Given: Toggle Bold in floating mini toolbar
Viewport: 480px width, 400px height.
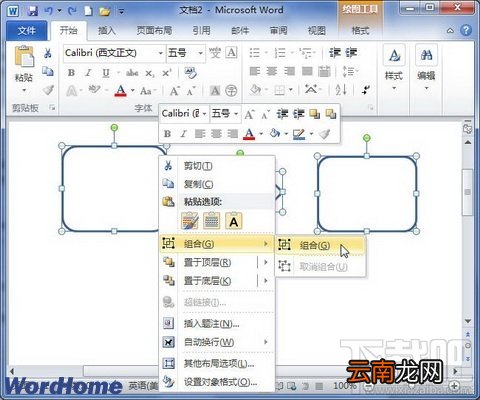Looking at the screenshot, I should pyautogui.click(x=167, y=134).
